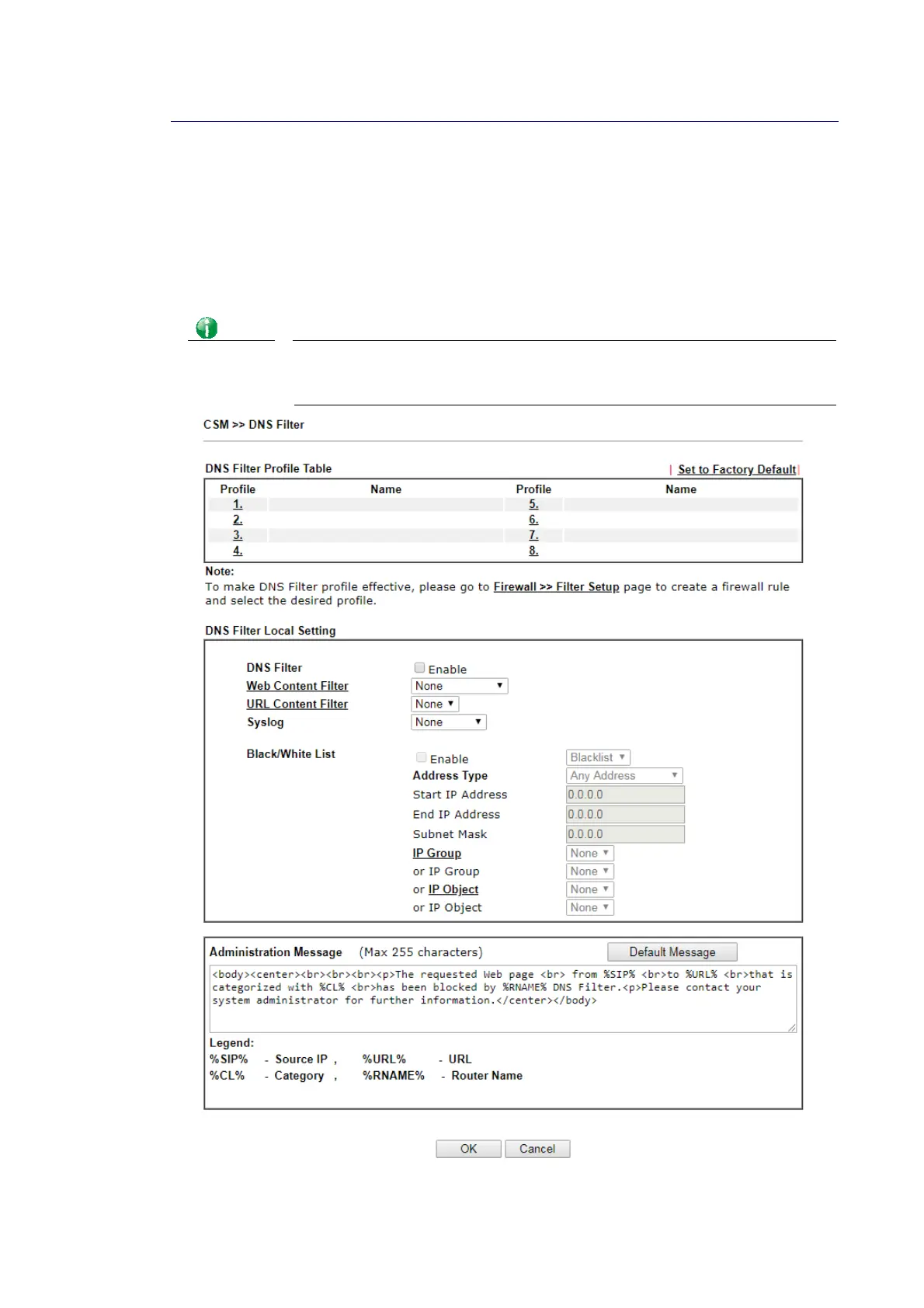Expand the Syslog dropdown
Image resolution: width=924 pixels, height=1308 pixels.
[448, 722]
